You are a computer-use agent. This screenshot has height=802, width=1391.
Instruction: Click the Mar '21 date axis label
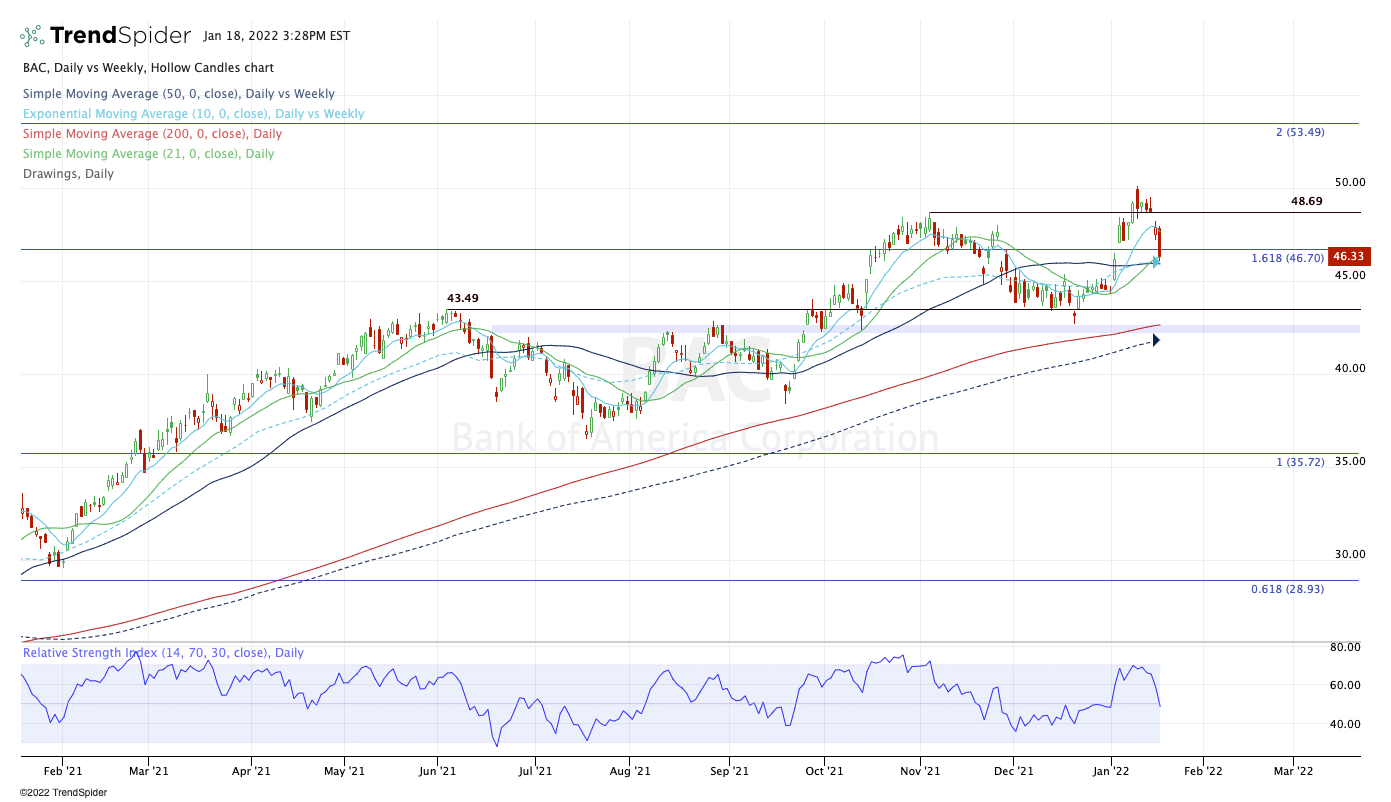point(147,771)
